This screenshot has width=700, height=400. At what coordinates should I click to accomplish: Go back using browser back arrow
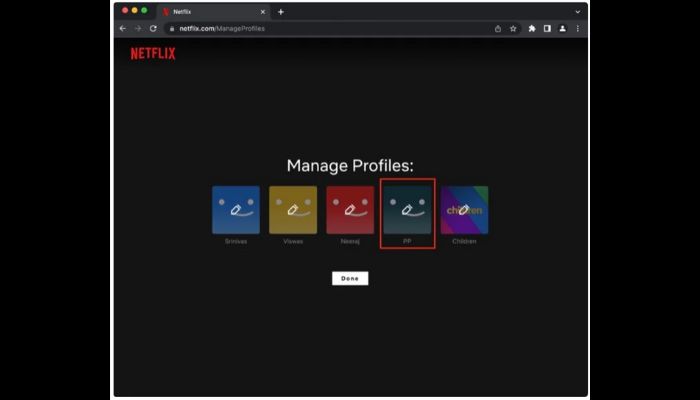point(123,28)
